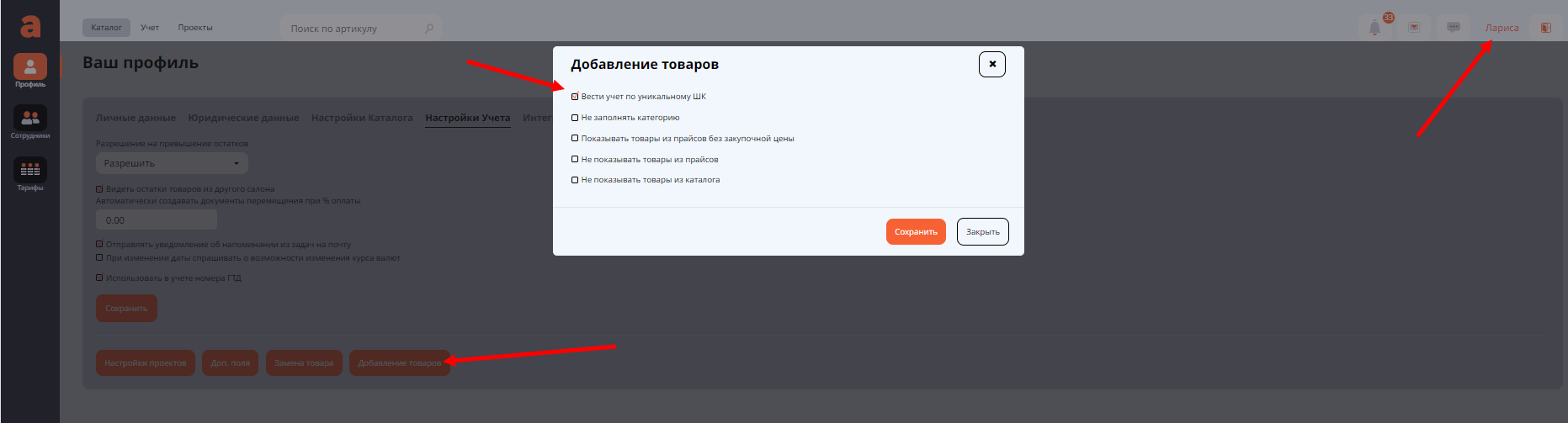Open the mail envelope icon
Screen dimensions: 1568x423
point(1414,28)
